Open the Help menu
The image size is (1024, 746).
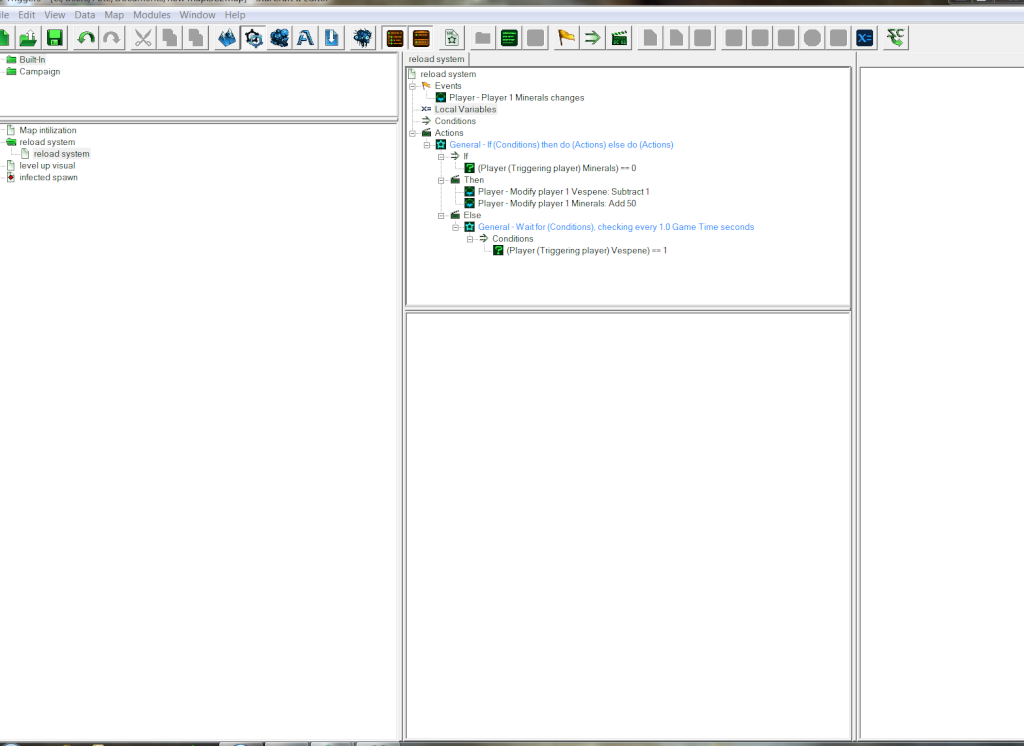(x=235, y=14)
